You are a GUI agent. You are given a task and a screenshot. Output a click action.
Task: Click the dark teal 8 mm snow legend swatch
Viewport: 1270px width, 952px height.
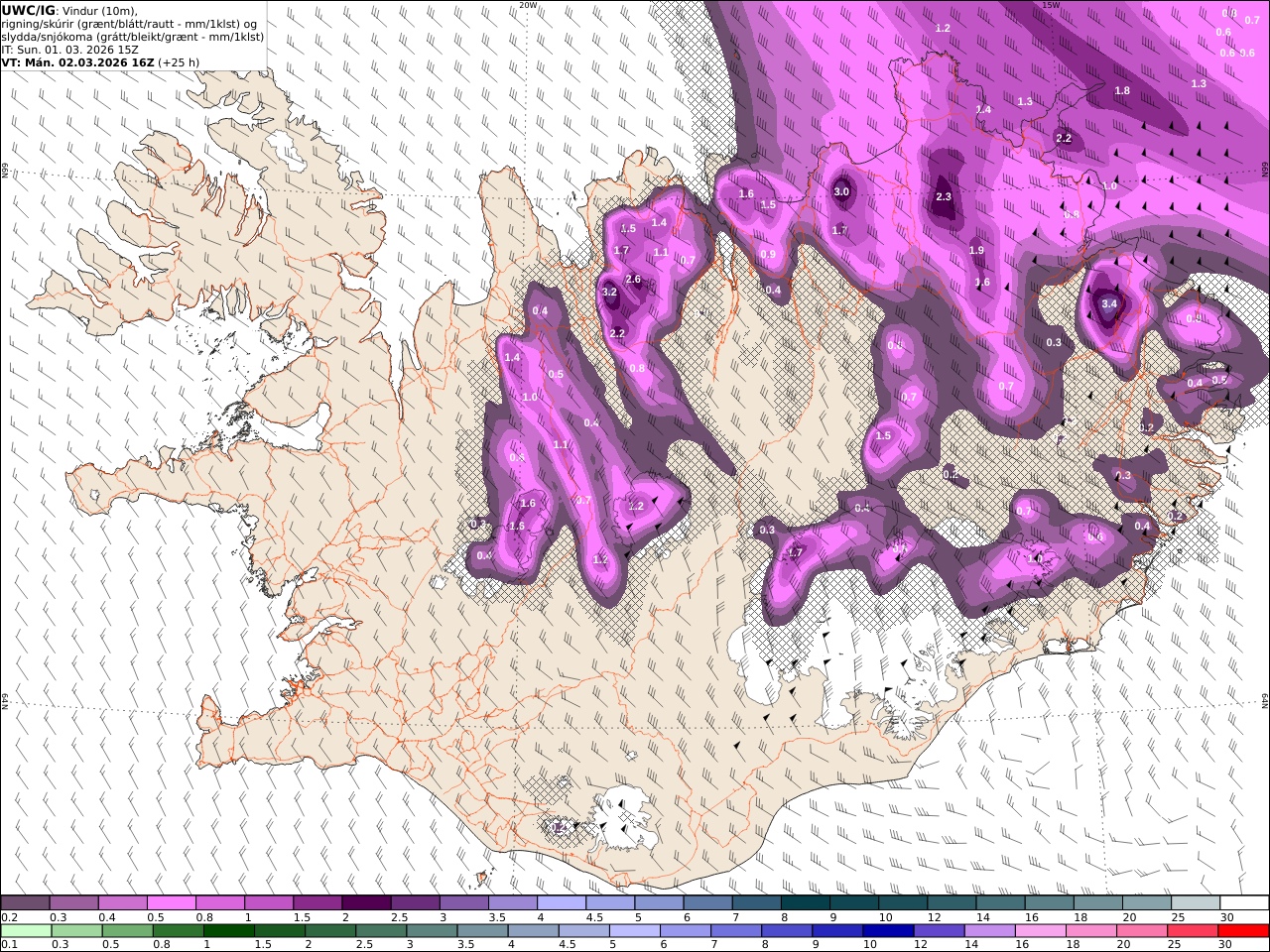pyautogui.click(x=805, y=903)
